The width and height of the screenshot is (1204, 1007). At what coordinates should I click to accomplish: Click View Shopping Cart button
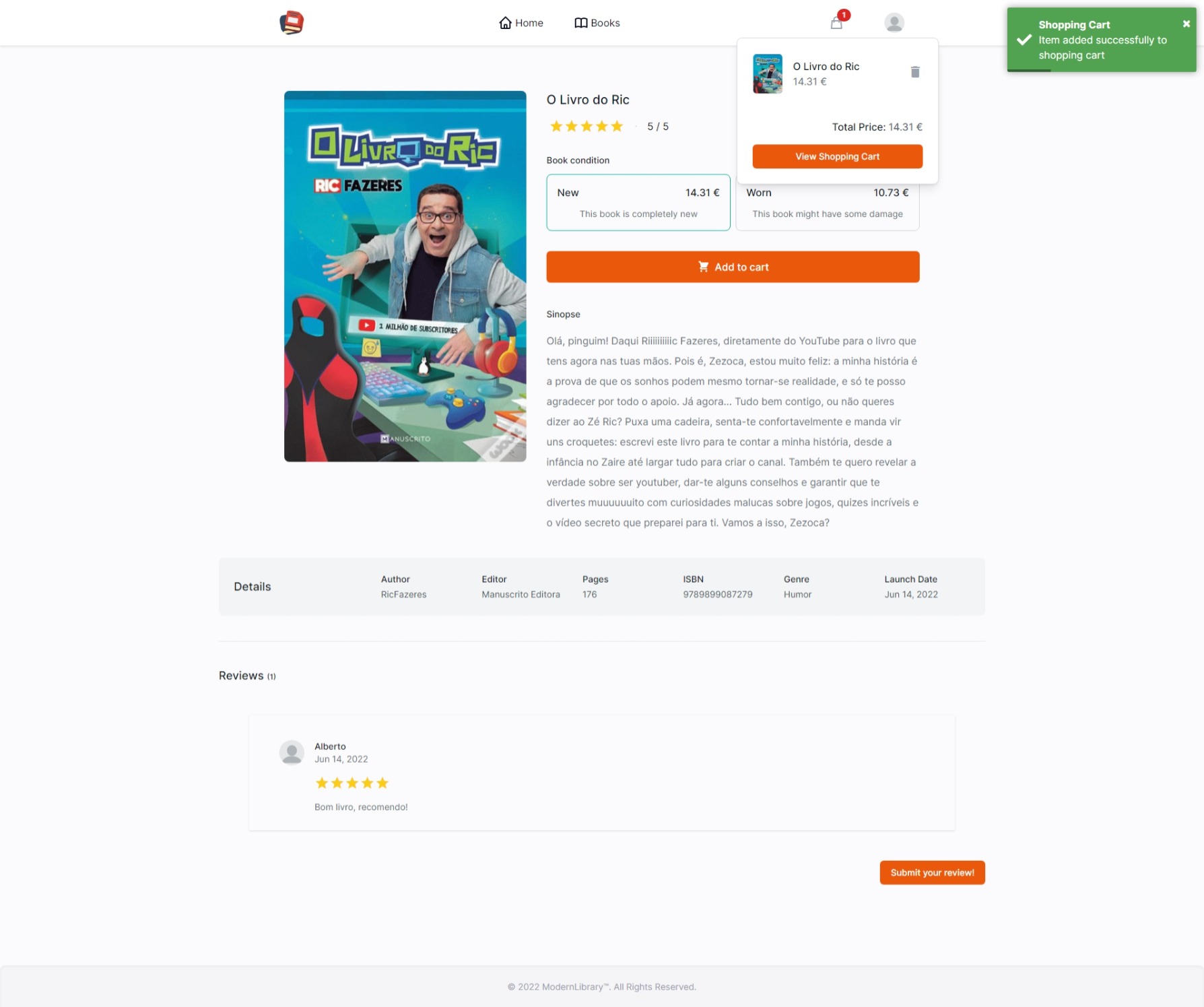pos(837,156)
